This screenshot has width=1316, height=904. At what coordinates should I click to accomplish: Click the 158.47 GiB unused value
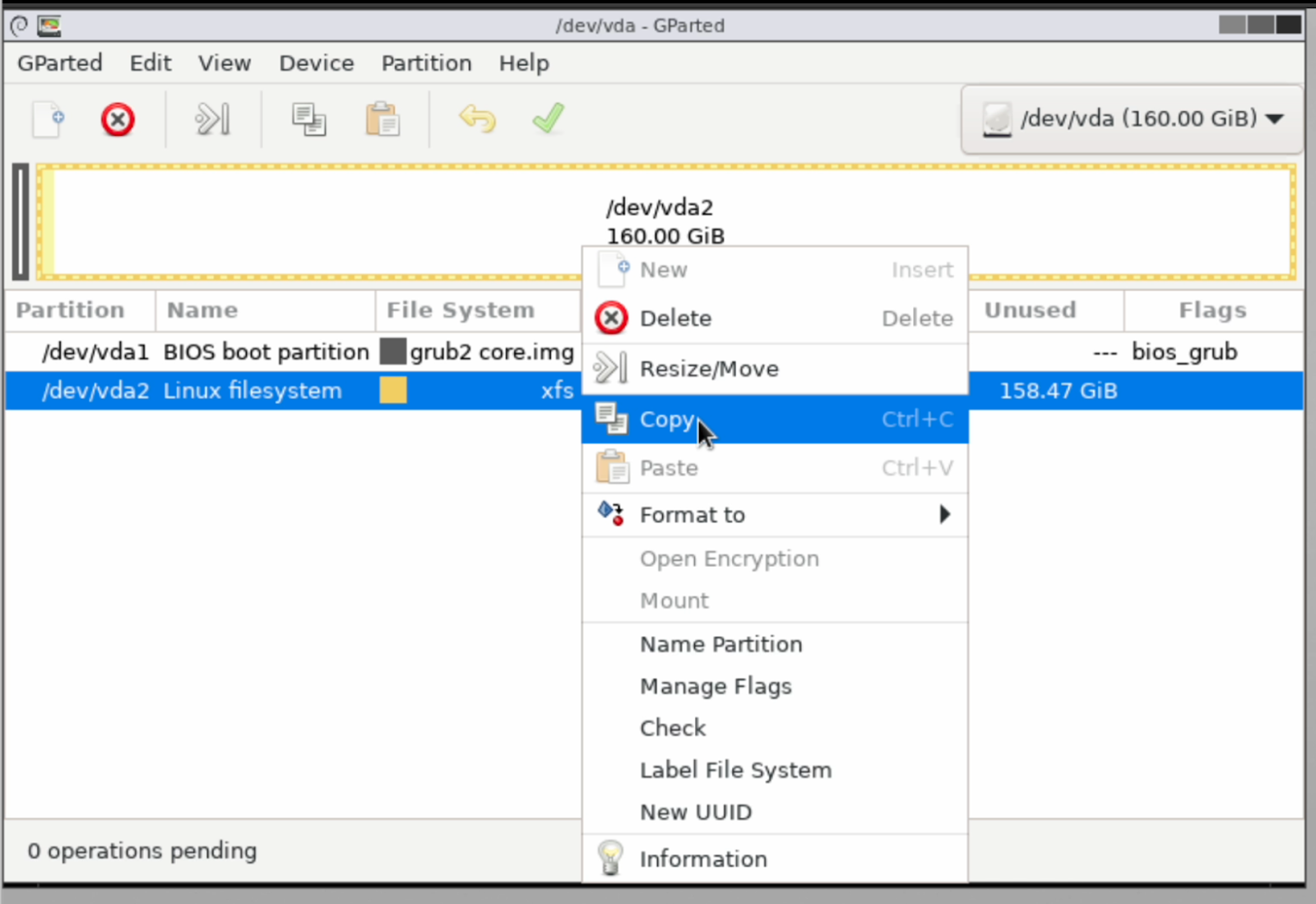1059,391
